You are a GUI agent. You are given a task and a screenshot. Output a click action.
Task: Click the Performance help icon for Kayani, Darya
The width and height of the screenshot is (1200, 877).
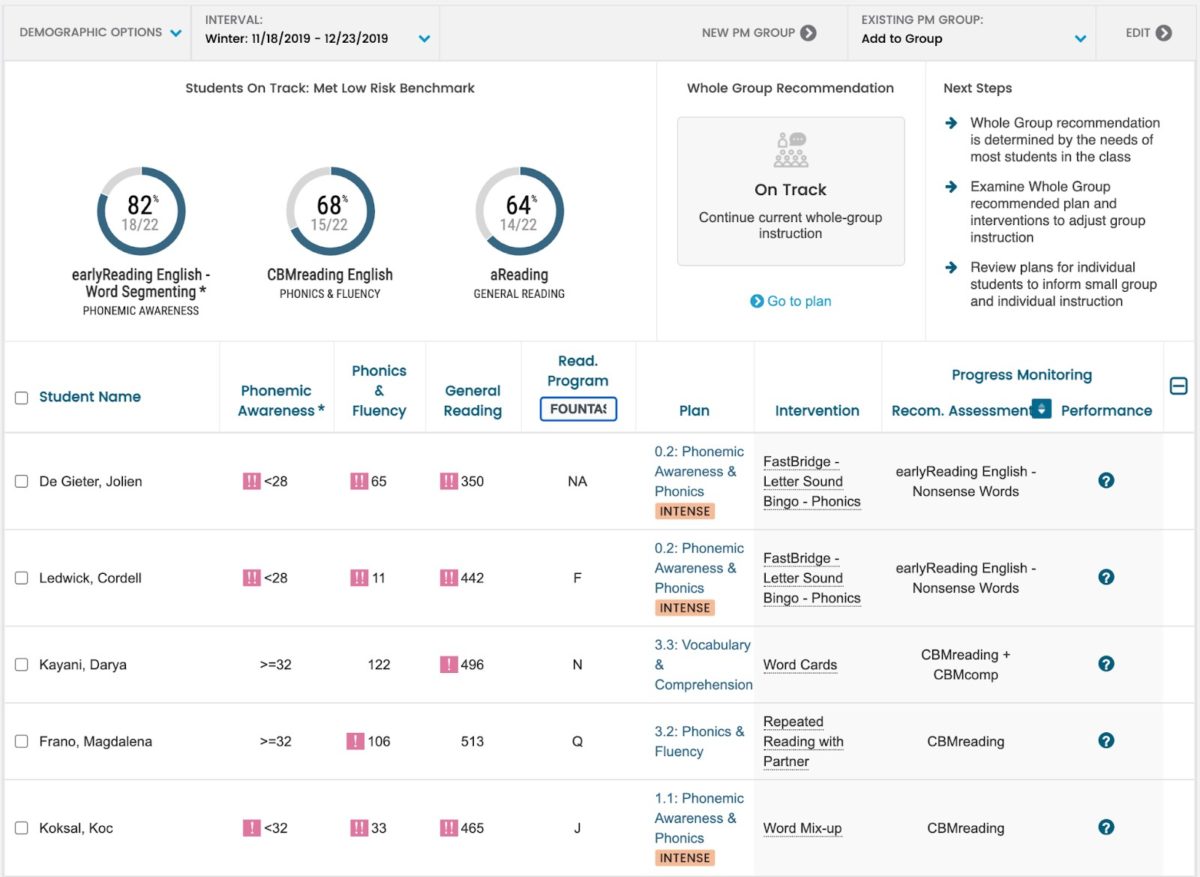(x=1106, y=664)
